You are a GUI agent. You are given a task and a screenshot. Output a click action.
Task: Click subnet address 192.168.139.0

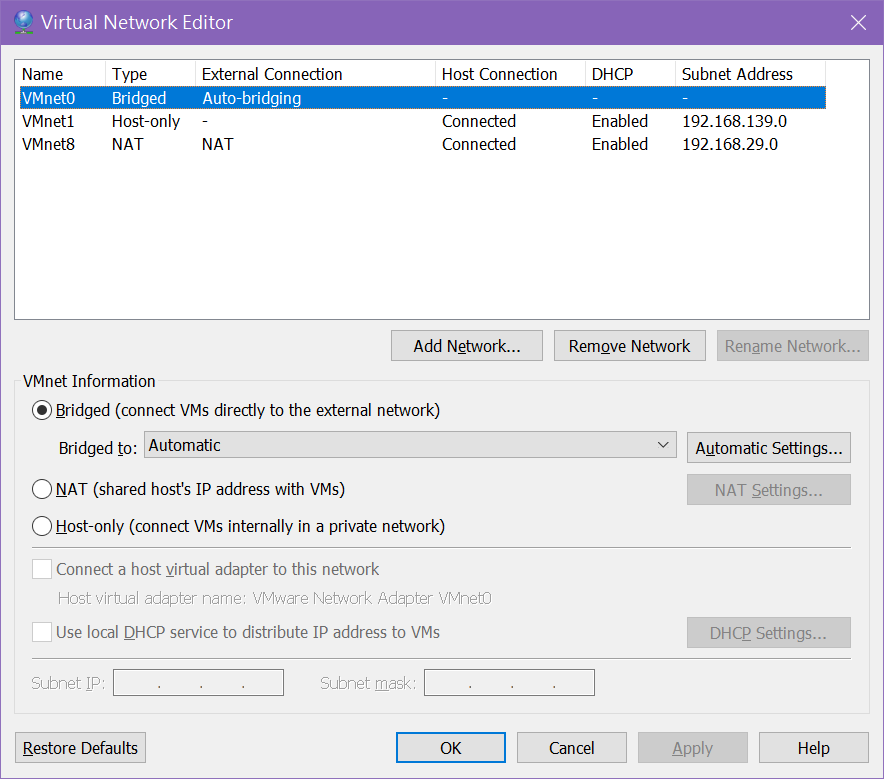click(735, 121)
